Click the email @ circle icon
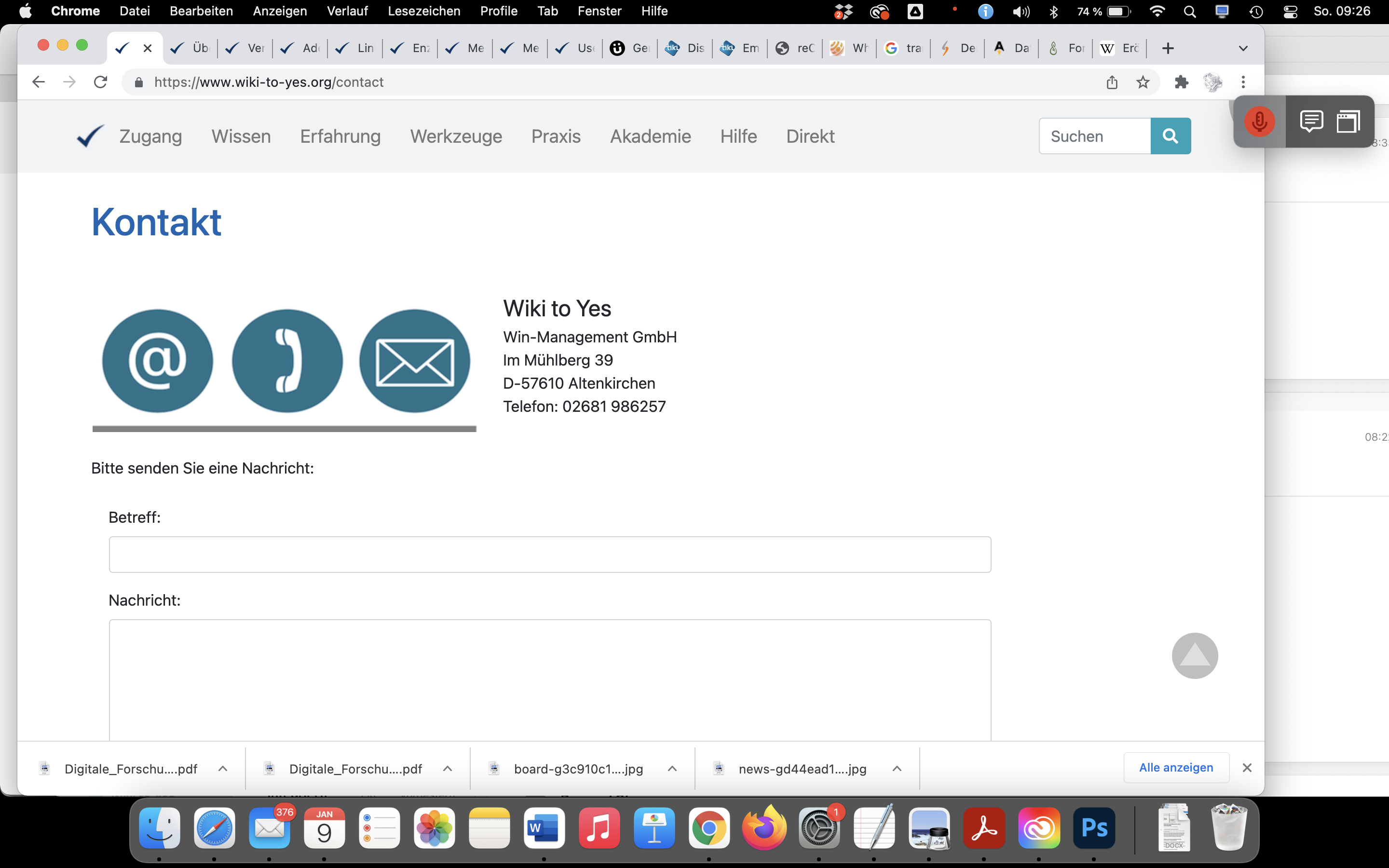 click(157, 361)
